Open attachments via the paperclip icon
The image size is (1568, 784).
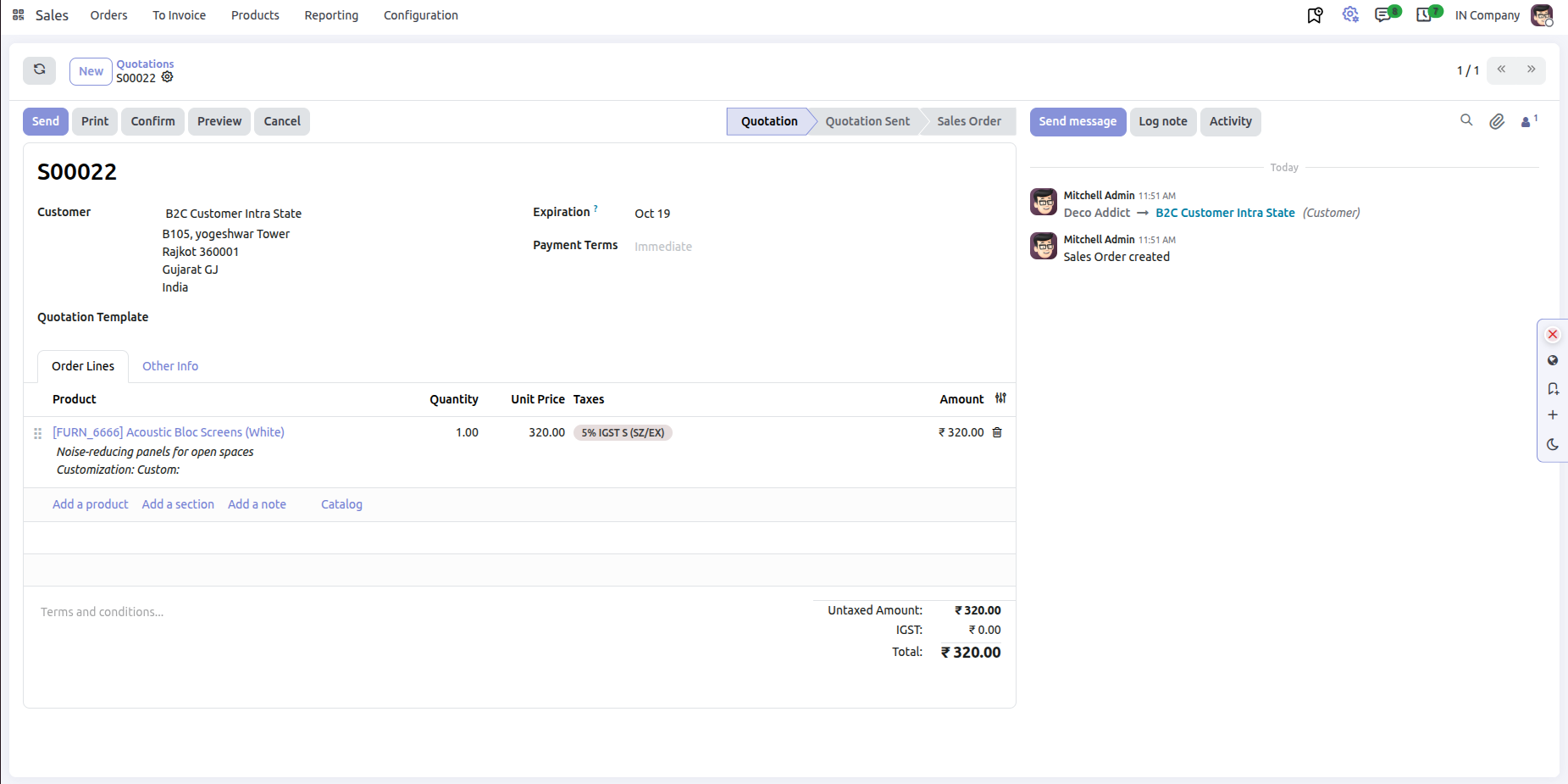(x=1497, y=121)
